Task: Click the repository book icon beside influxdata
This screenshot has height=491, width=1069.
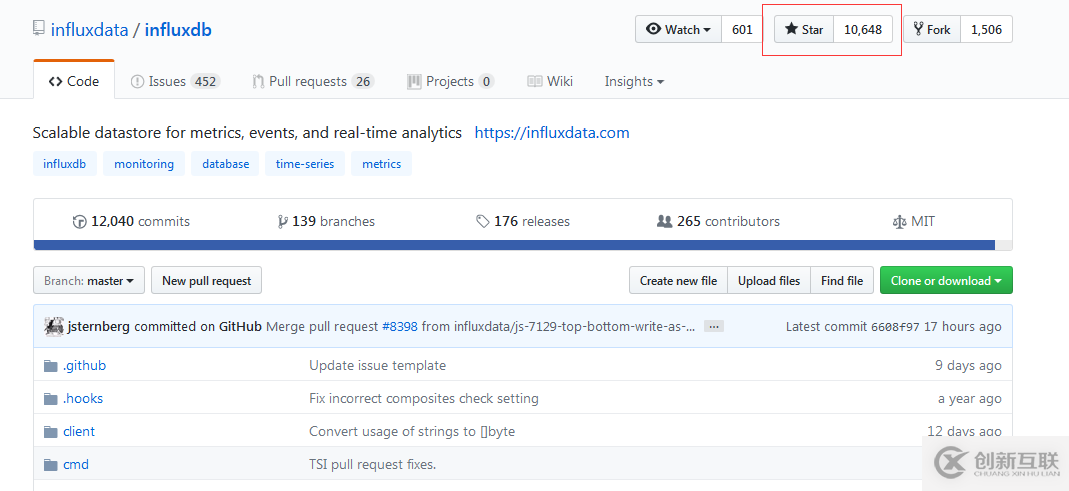Action: pyautogui.click(x=39, y=29)
